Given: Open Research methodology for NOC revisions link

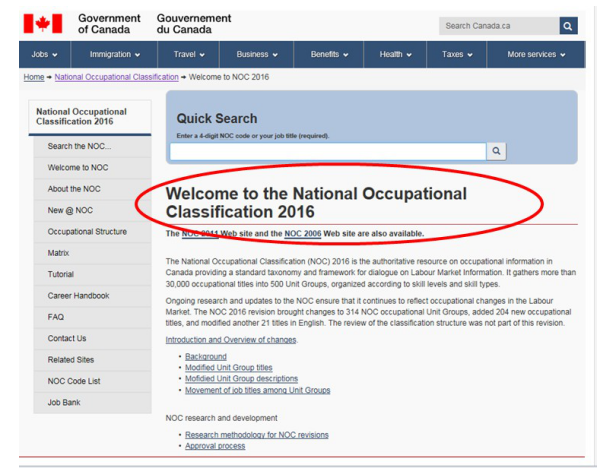Looking at the screenshot, I should coord(257,435).
